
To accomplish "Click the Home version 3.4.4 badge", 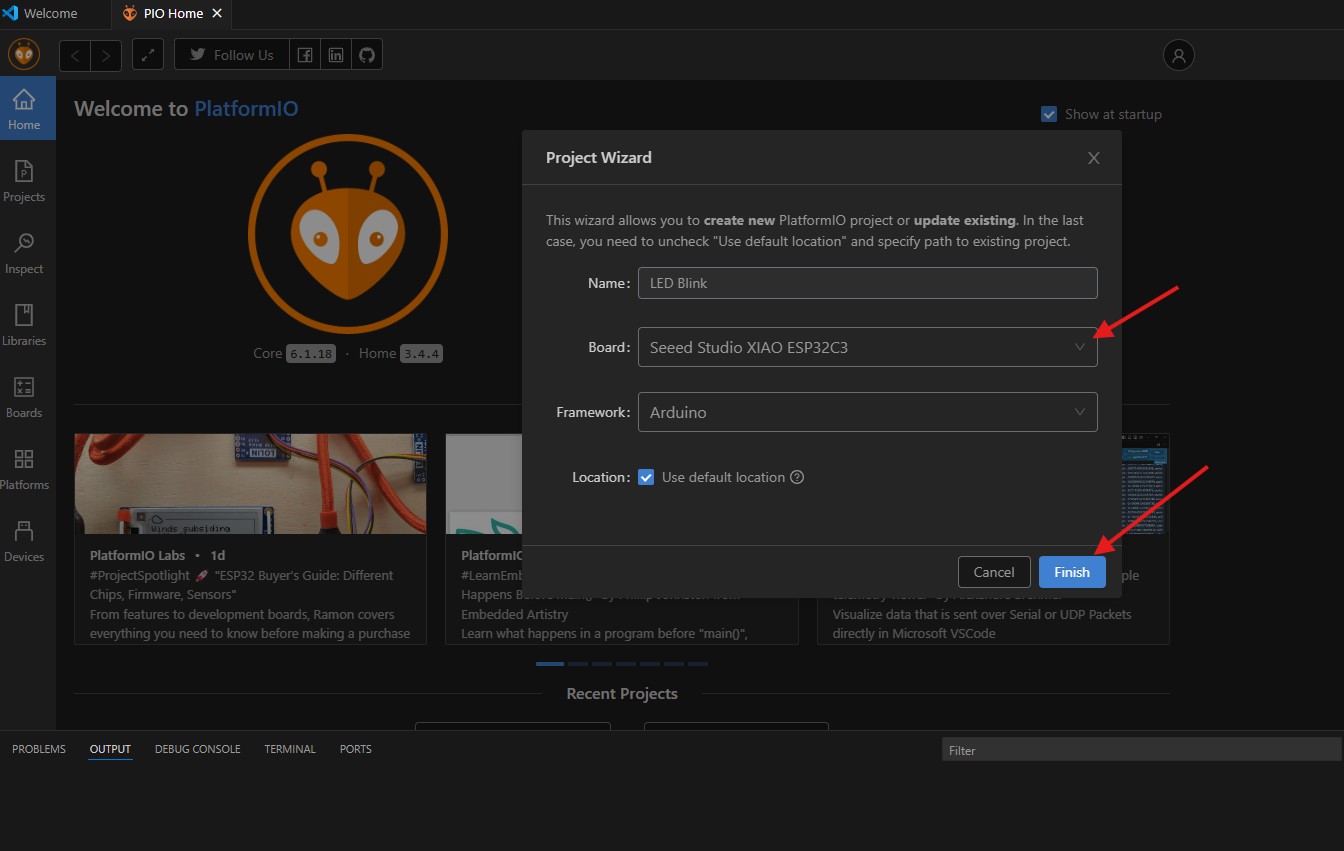I will coord(421,353).
